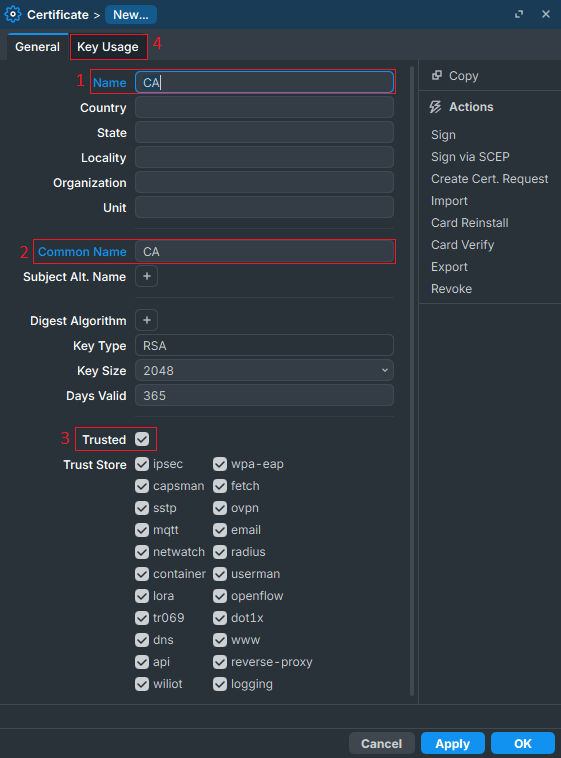Click the form's vertical scrollbar
Viewport: 561px width, 758px height.
(x=412, y=381)
